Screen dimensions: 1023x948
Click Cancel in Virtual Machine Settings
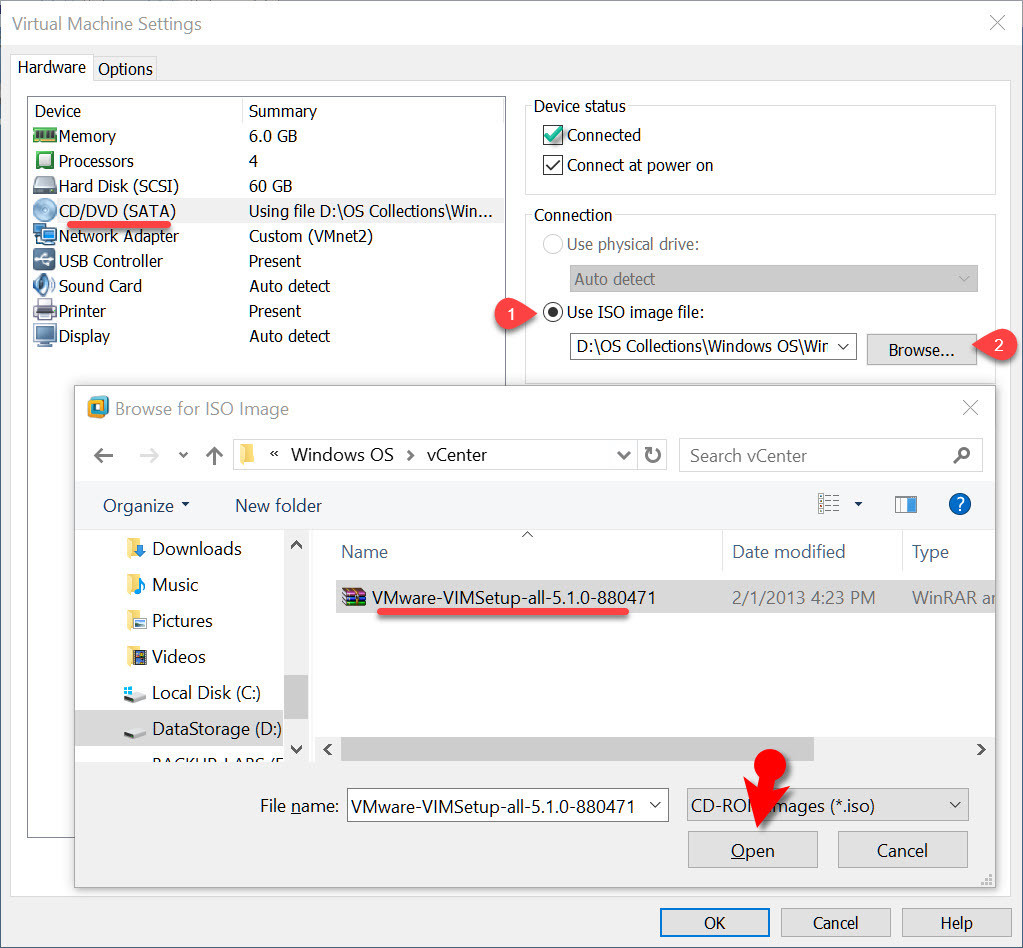835,923
